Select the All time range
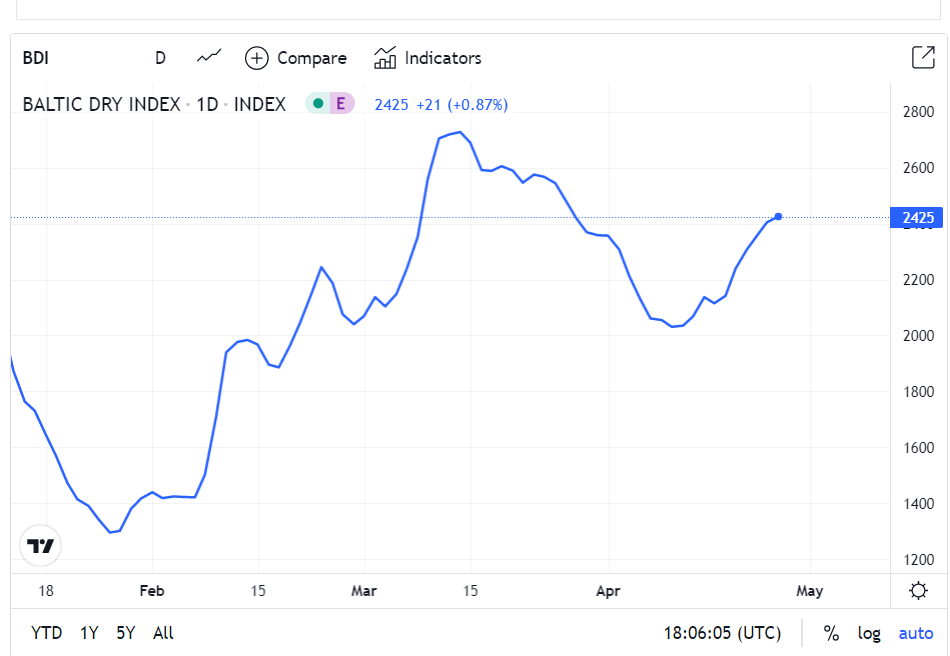 tap(163, 633)
